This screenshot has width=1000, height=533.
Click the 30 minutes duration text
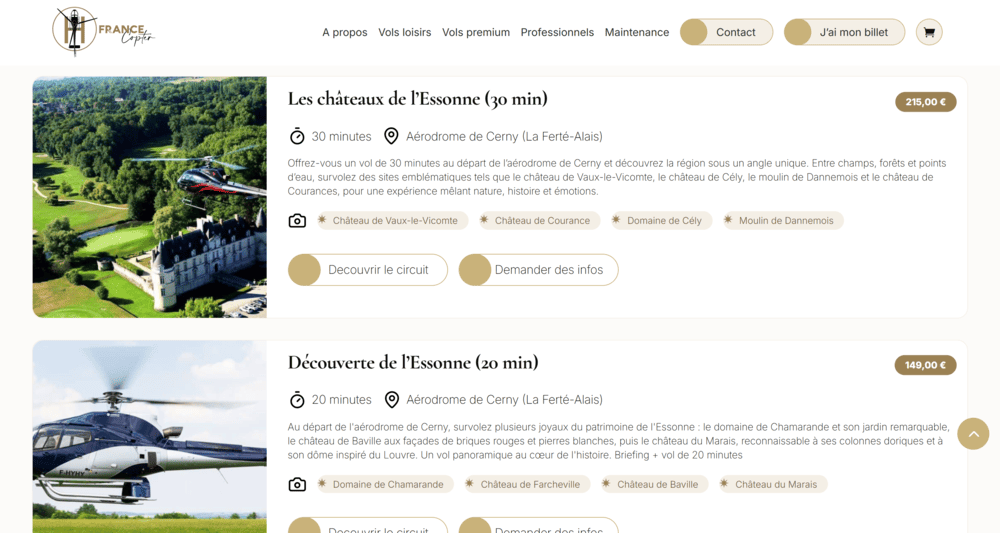[x=341, y=136]
